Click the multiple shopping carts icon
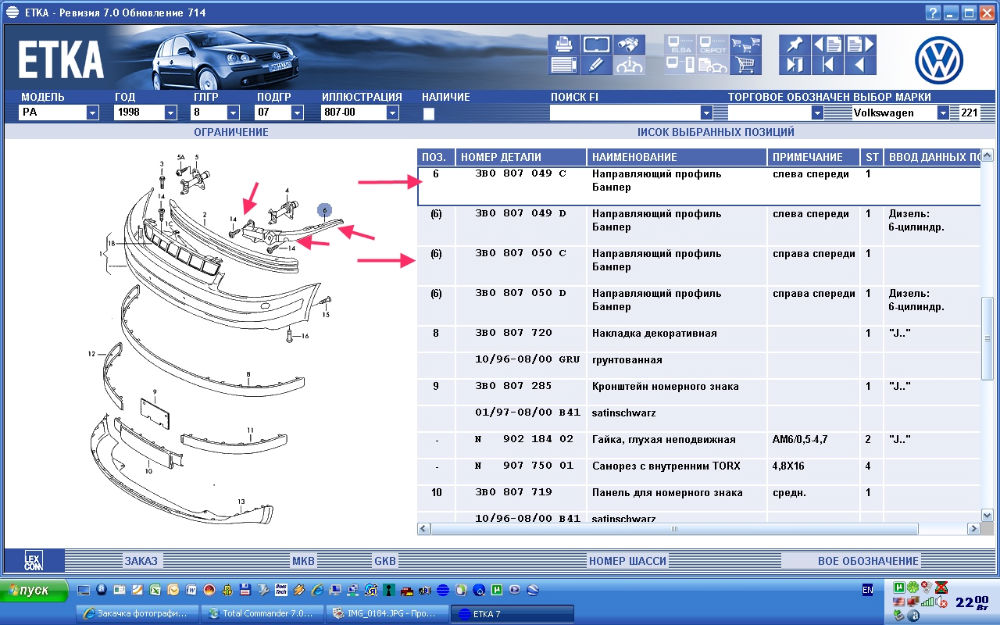 click(746, 45)
